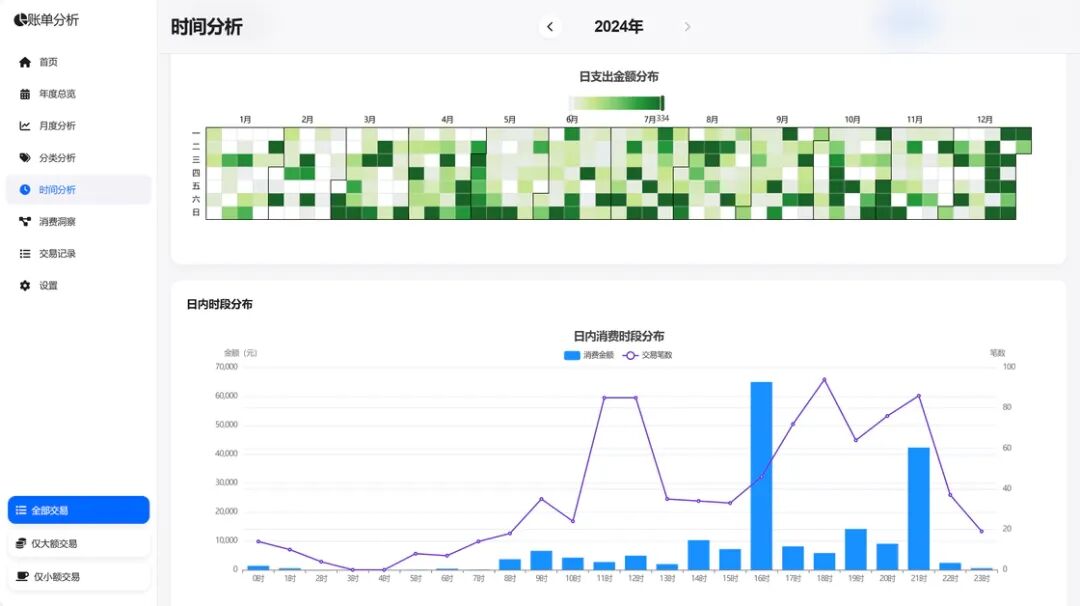Click the home icon beside 首页

point(25,62)
